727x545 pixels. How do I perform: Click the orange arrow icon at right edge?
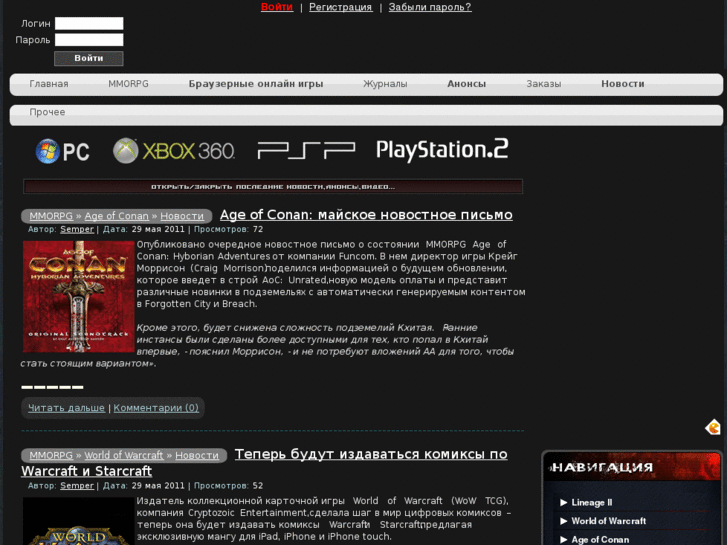pos(713,427)
